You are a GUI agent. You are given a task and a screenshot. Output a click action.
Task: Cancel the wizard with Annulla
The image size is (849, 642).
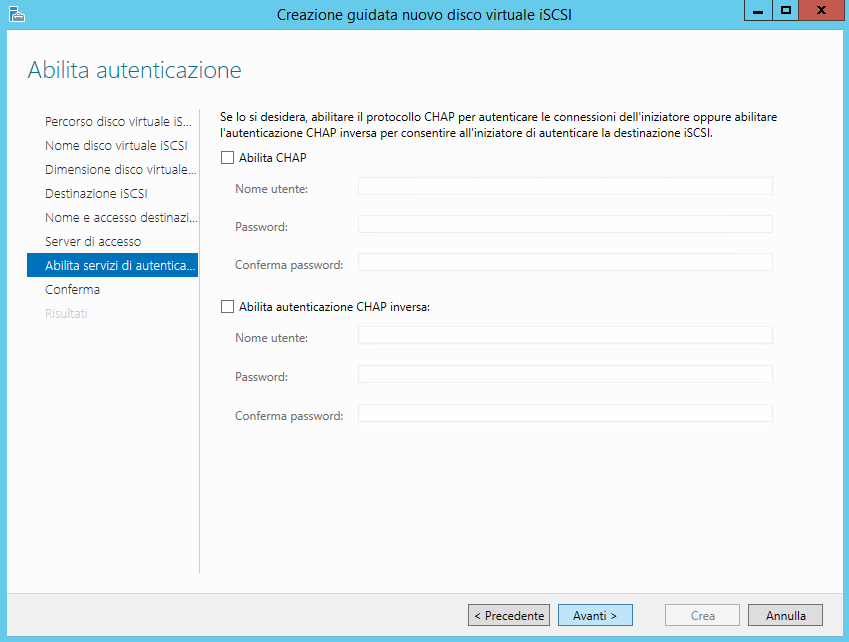[785, 615]
